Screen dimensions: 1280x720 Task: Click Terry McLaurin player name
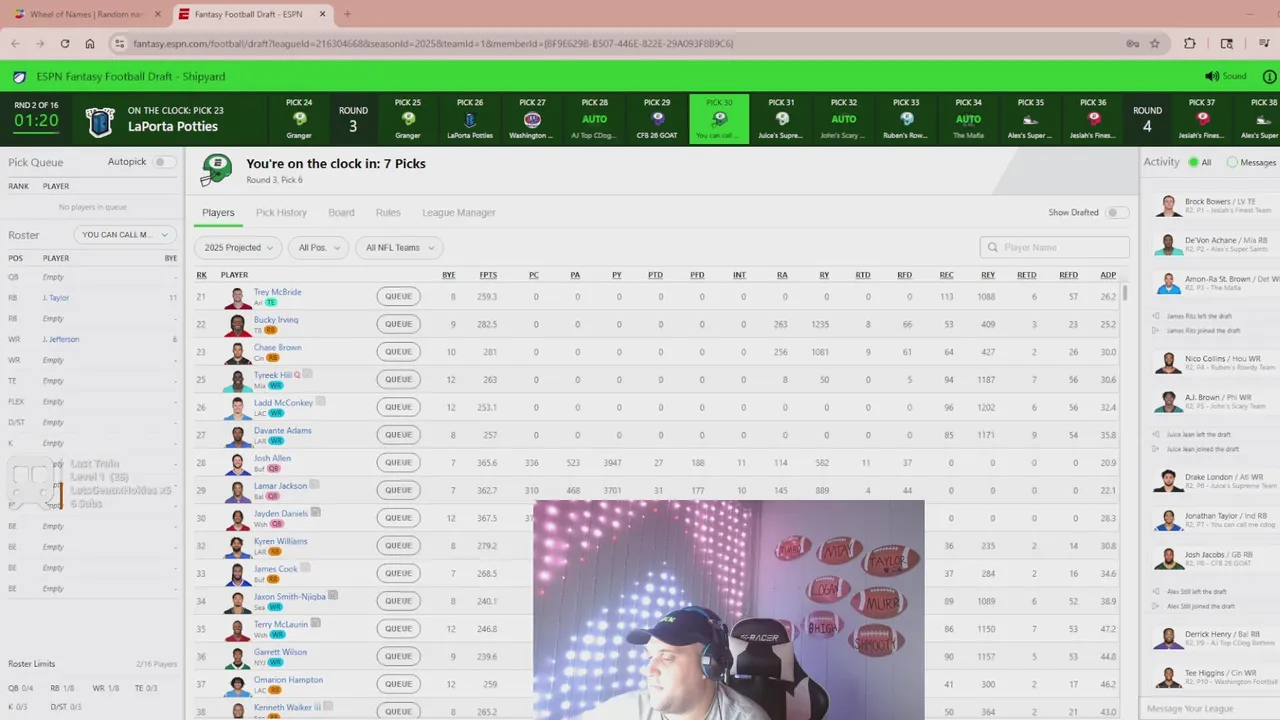pyautogui.click(x=281, y=624)
